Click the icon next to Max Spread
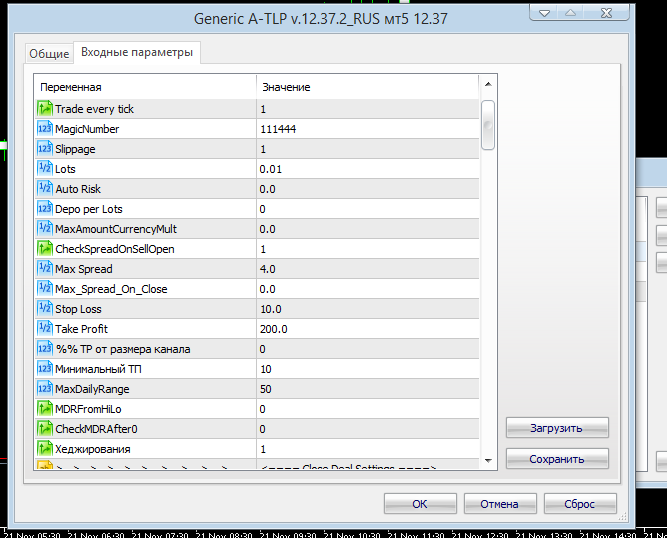667x538 pixels. pyautogui.click(x=45, y=269)
